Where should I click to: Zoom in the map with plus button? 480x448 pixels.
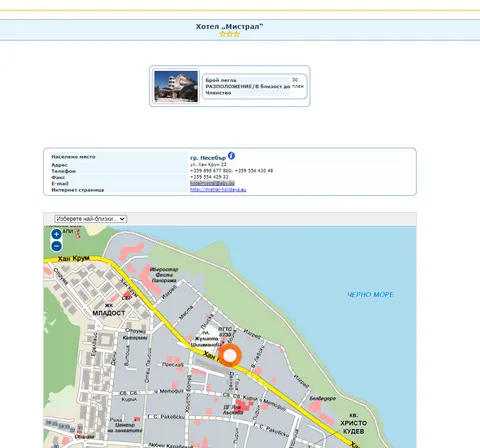(57, 234)
